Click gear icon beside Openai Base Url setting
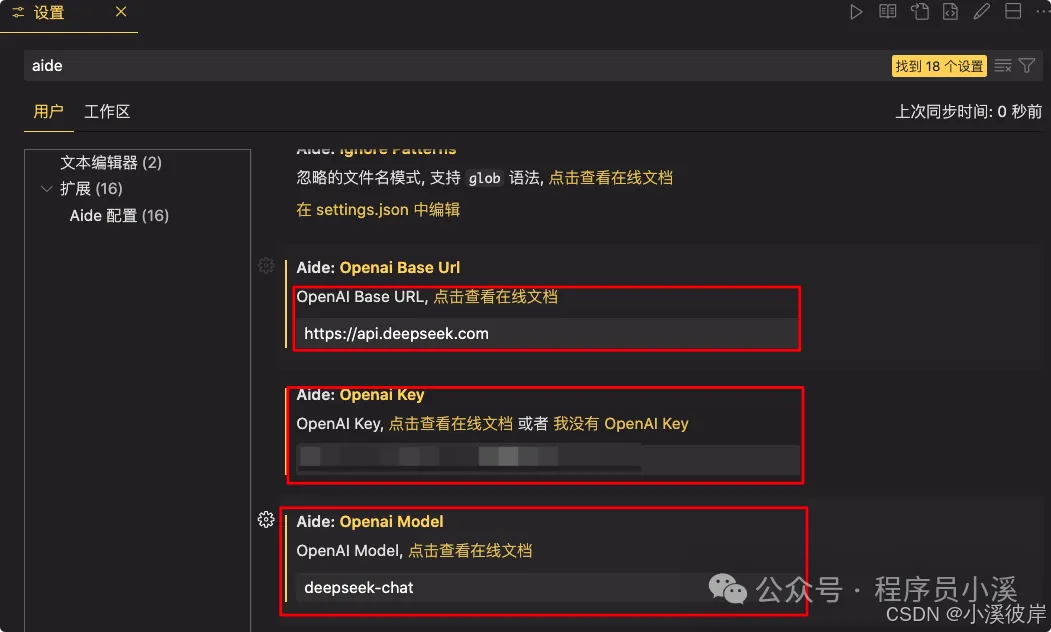The image size is (1051, 632). pos(266,265)
